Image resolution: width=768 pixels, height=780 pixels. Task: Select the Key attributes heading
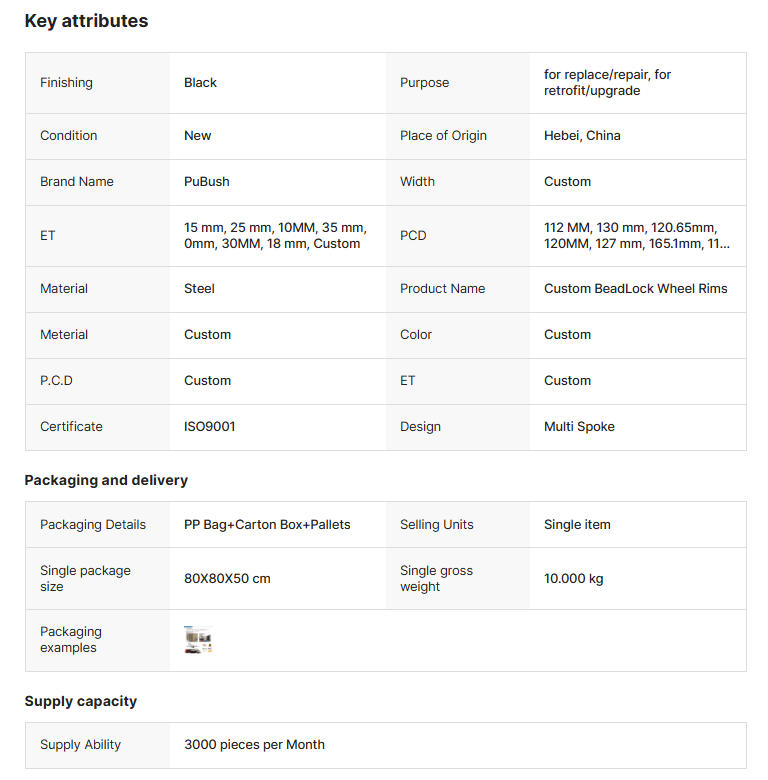click(x=86, y=21)
